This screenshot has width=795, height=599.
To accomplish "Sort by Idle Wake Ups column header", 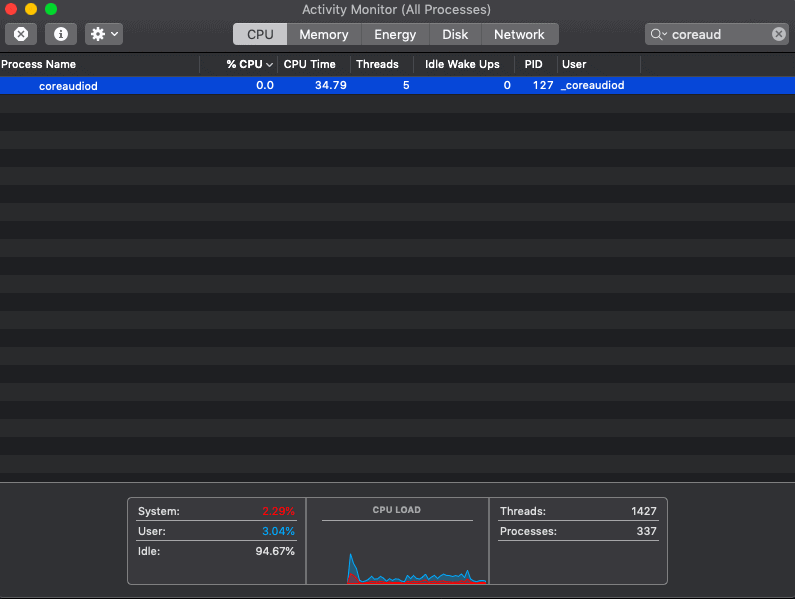I will tap(464, 64).
